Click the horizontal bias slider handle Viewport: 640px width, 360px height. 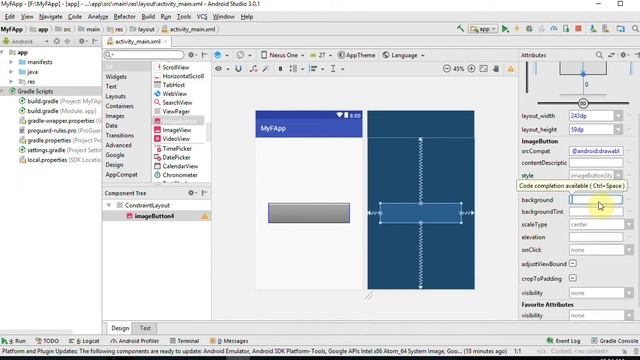(583, 103)
